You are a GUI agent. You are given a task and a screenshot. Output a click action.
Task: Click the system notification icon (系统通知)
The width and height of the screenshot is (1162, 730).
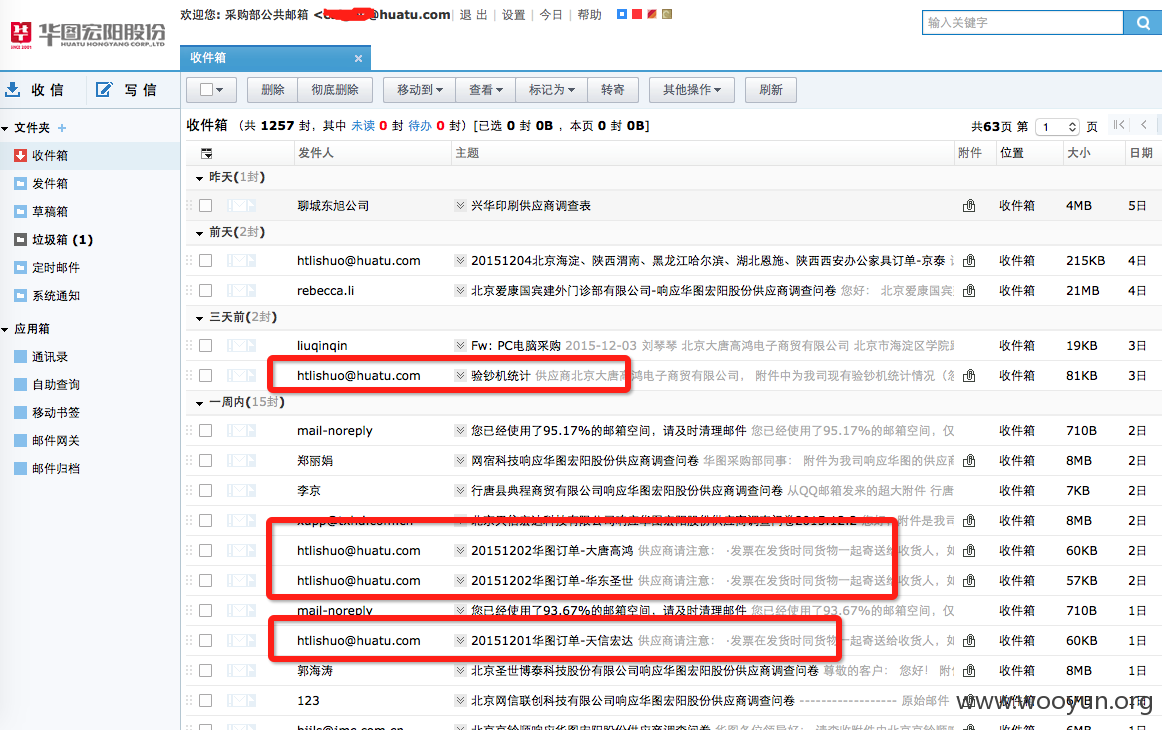pyautogui.click(x=21, y=296)
